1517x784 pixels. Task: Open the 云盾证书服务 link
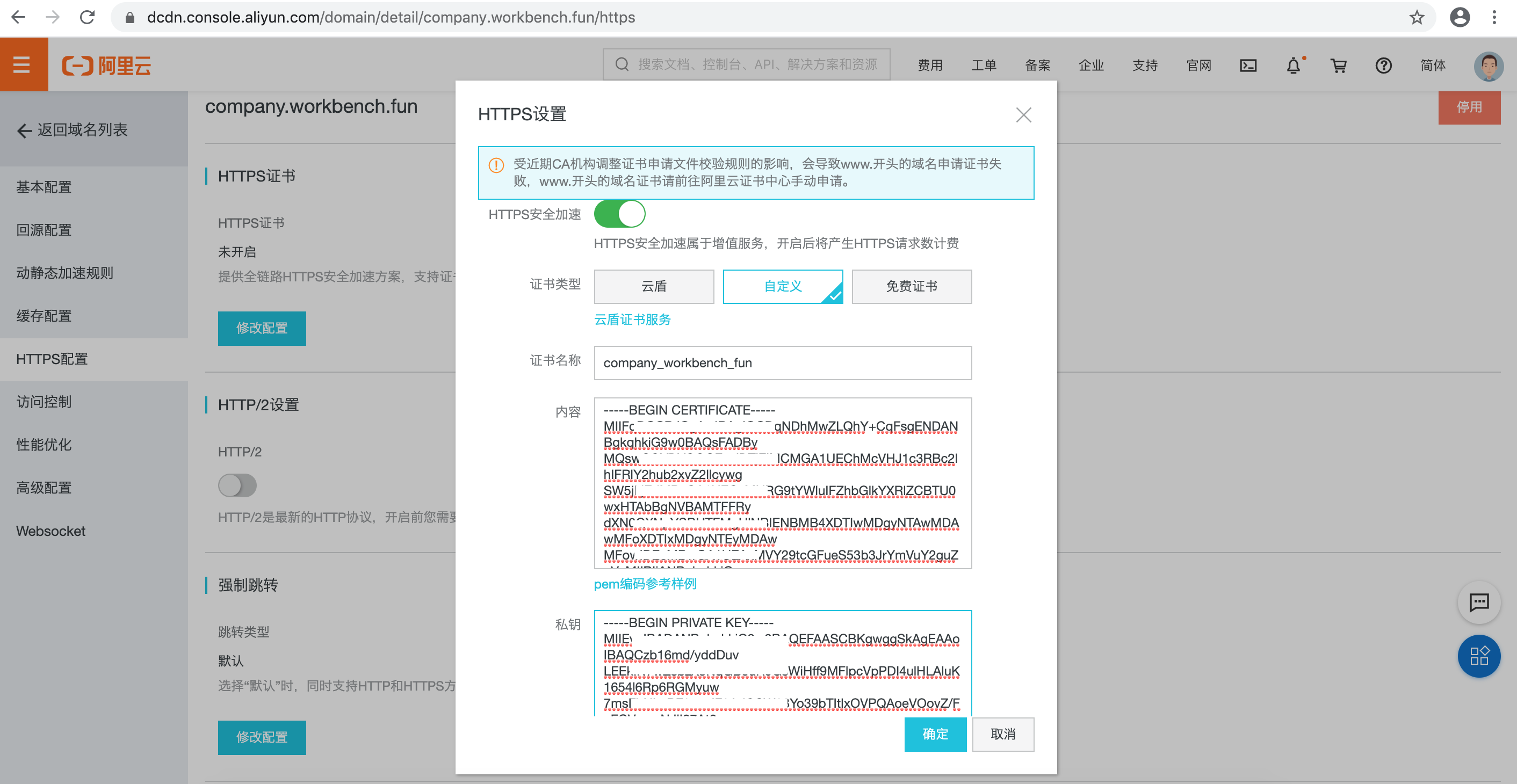[632, 320]
